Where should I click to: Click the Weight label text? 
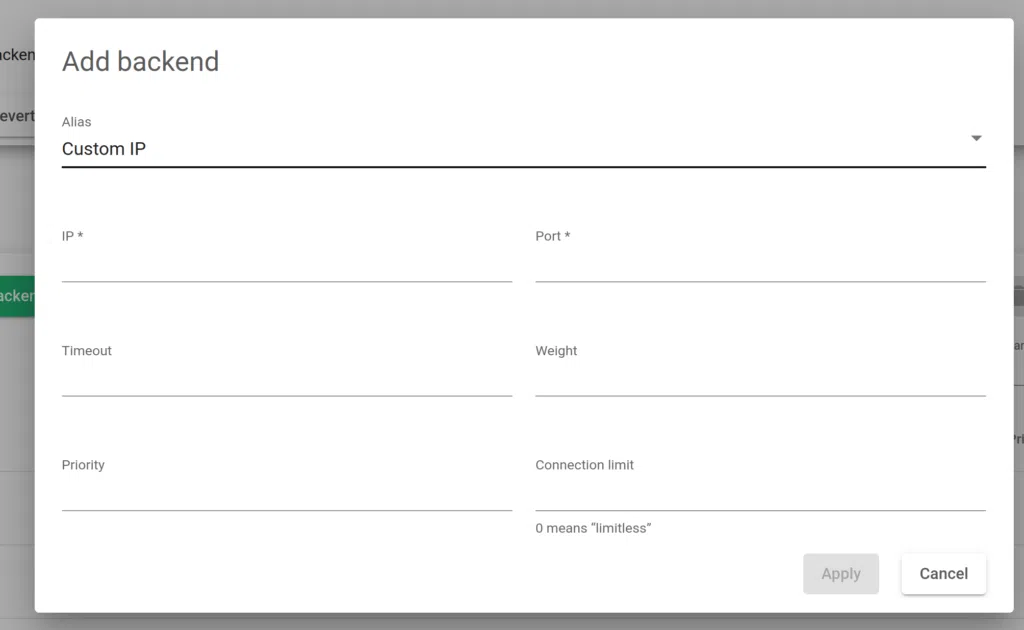pyautogui.click(x=556, y=351)
